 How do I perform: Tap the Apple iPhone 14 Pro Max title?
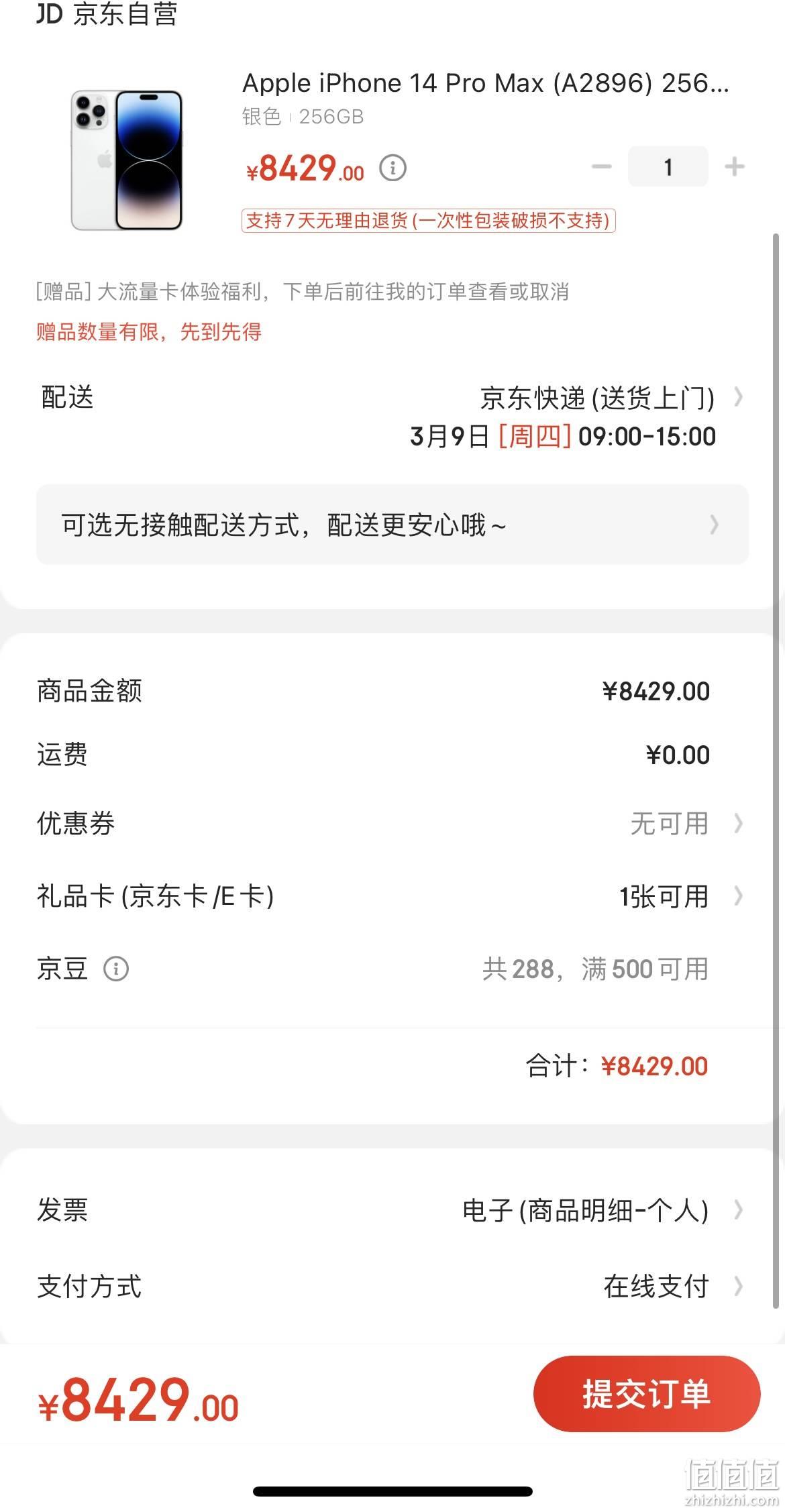point(485,83)
